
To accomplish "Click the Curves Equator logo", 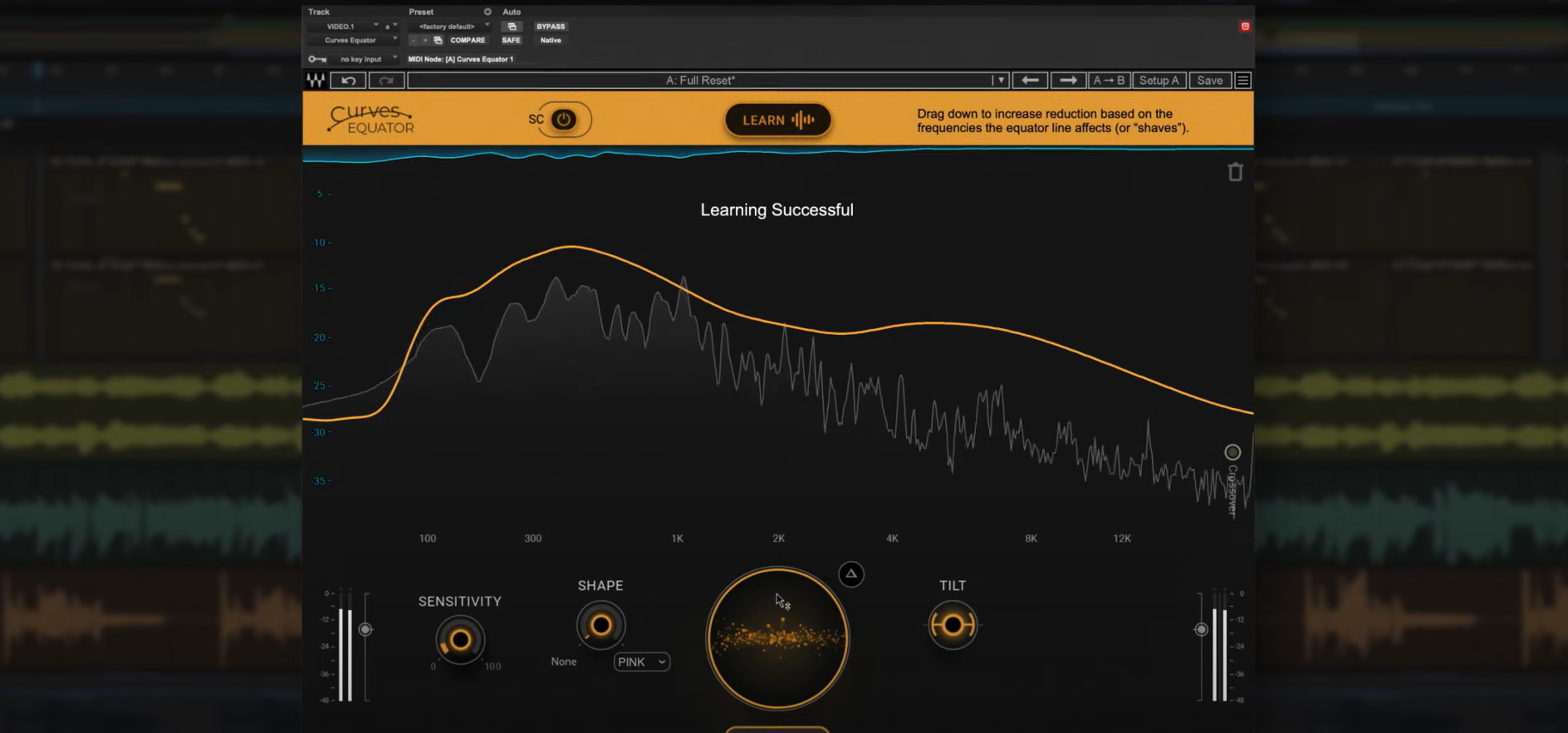I will click(x=370, y=120).
